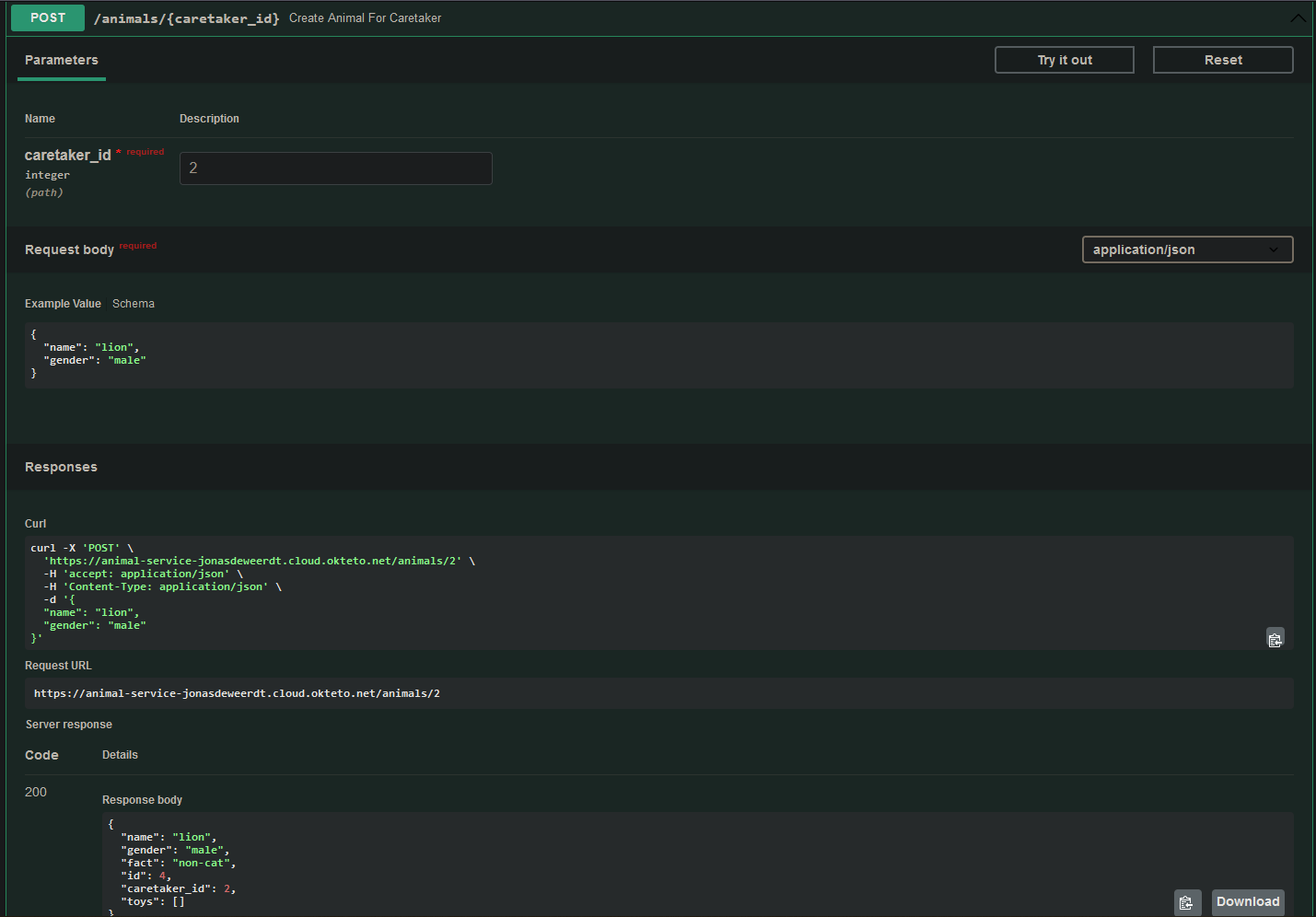The width and height of the screenshot is (1316, 917).
Task: Click the copy icon beside Download
Action: tap(1187, 902)
